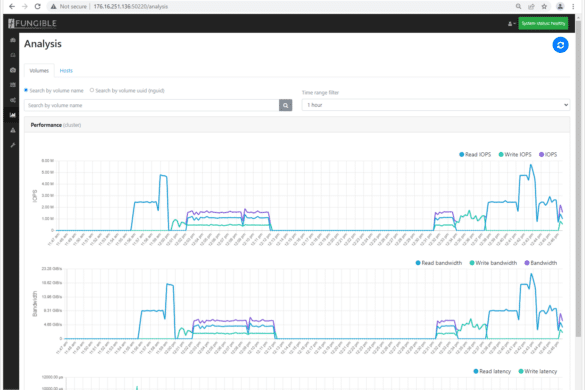Click the browser back arrow
Image resolution: width=585 pixels, height=390 pixels.
click(12, 6)
